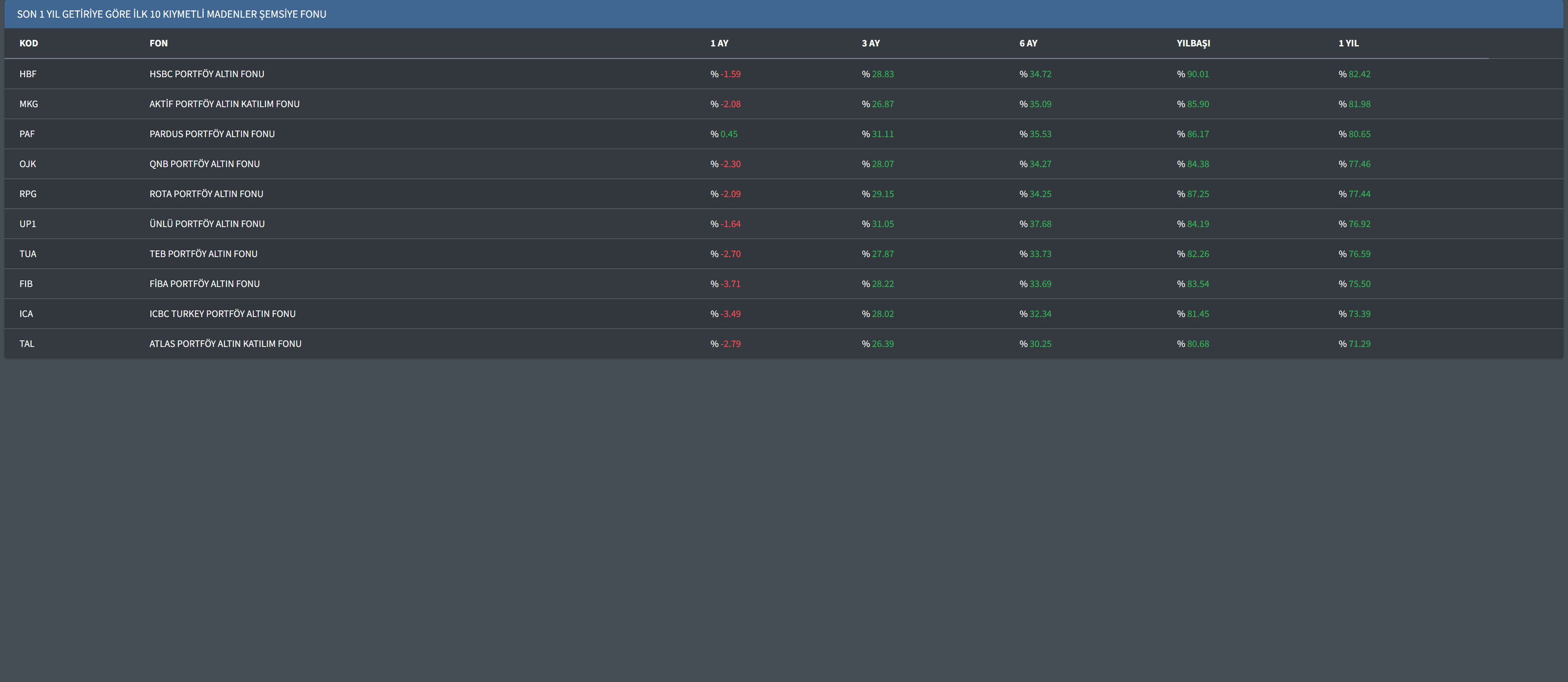Open ATLAS PORTFÖY ALTIN KATILIM FONU
This screenshot has height=682, width=1568.
(x=225, y=344)
